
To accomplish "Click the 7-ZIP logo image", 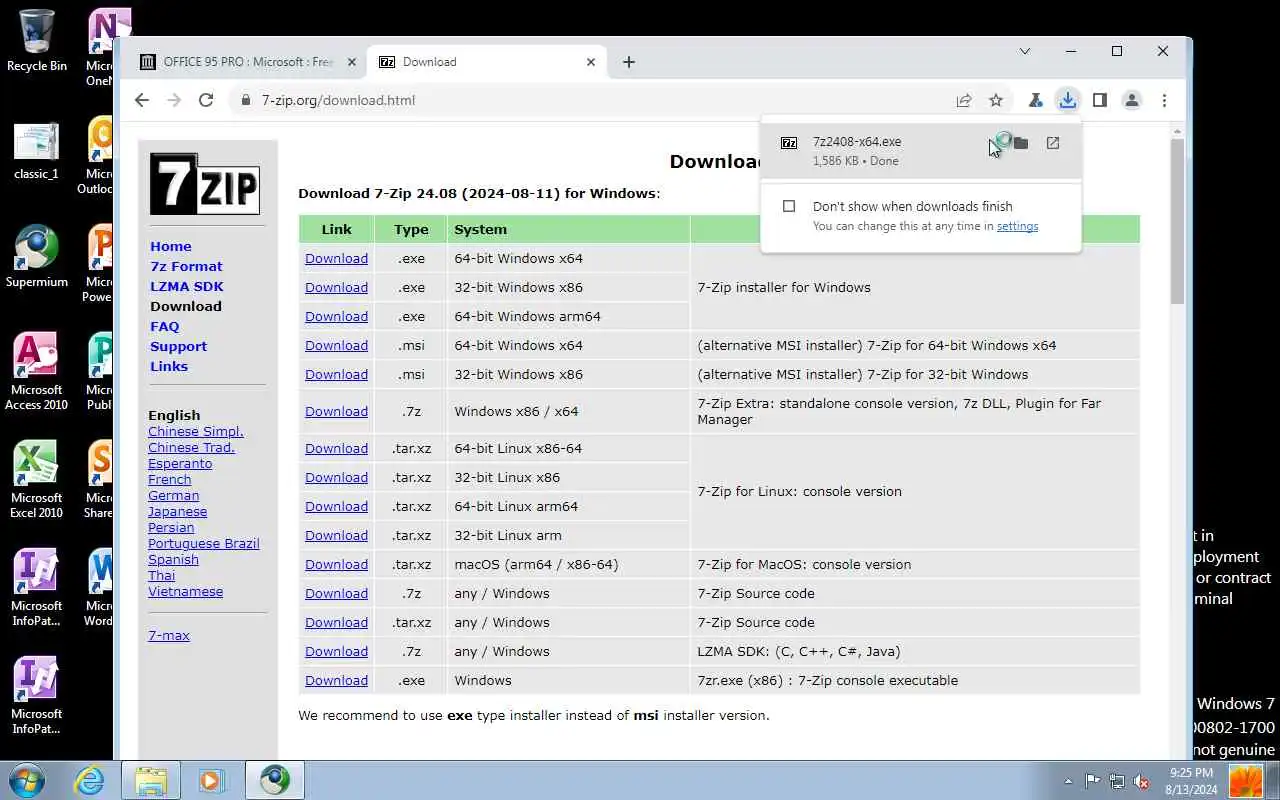I will [x=205, y=183].
